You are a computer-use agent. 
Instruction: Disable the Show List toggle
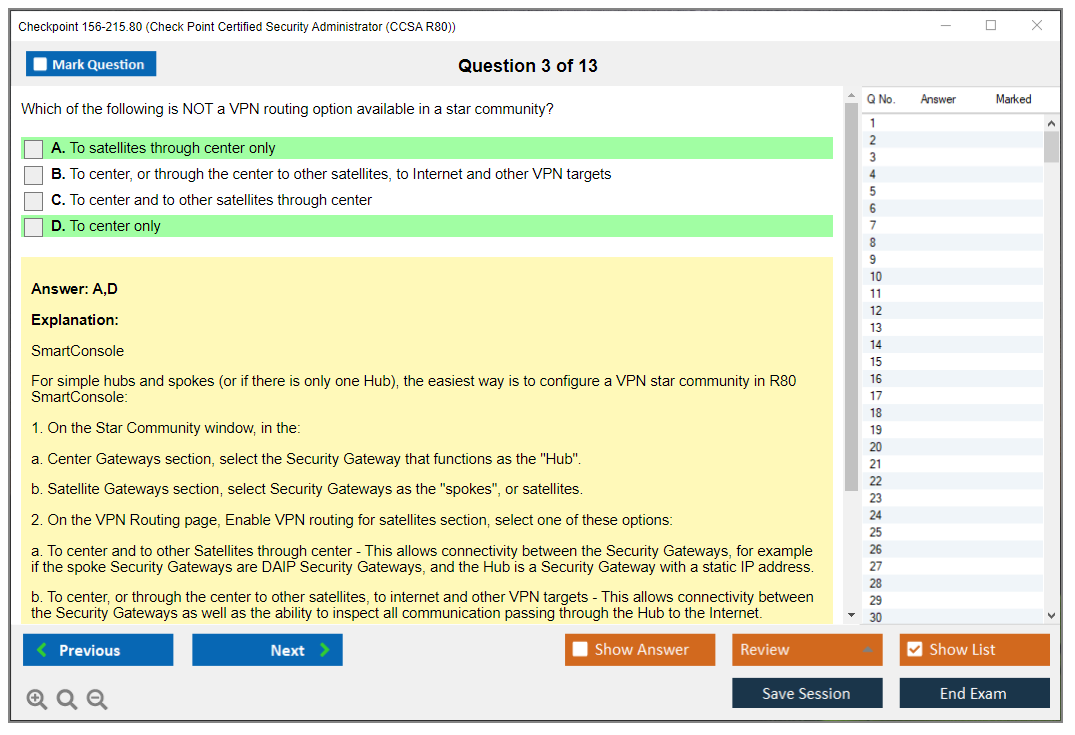[x=914, y=650]
